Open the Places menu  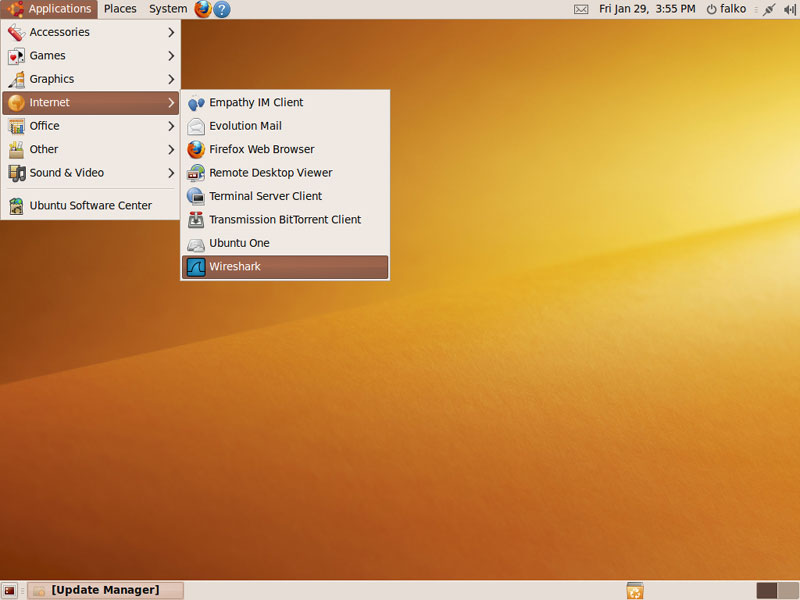[120, 9]
